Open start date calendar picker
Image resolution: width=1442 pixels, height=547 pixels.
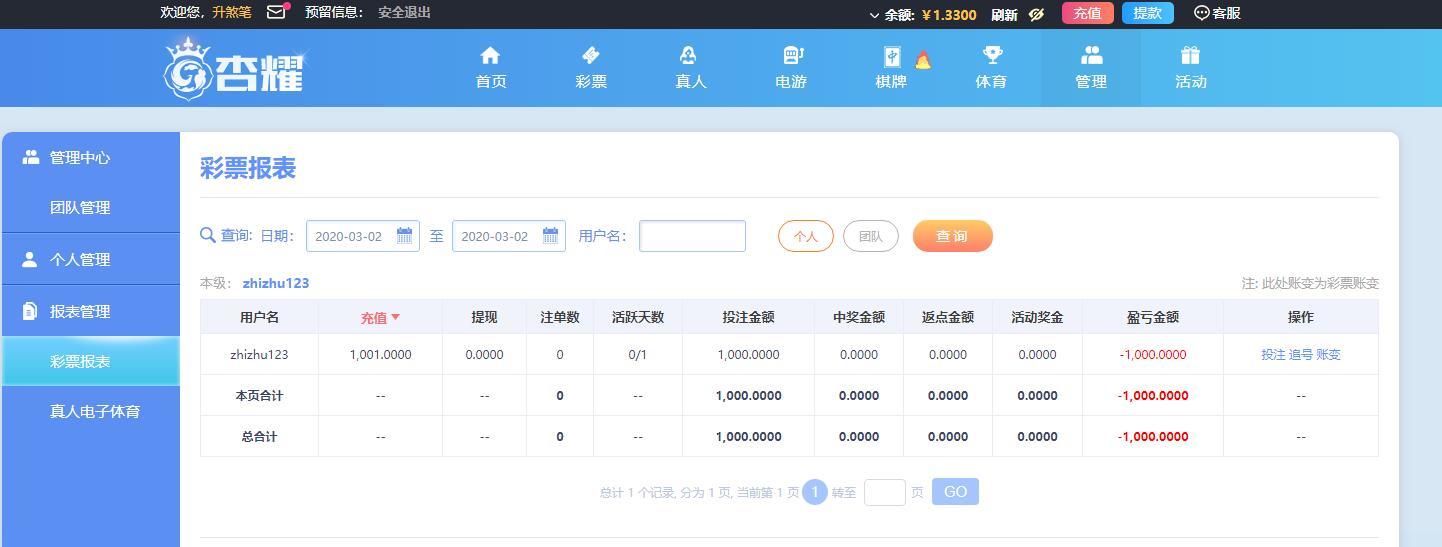[404, 236]
